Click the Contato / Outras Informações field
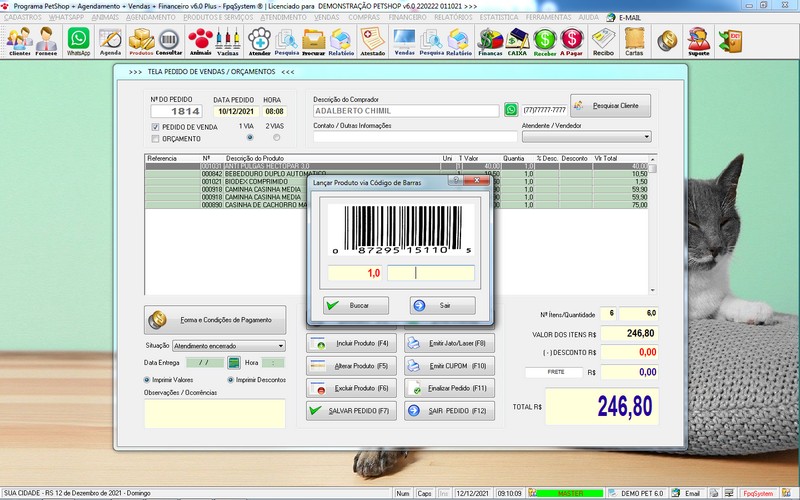 click(x=415, y=137)
